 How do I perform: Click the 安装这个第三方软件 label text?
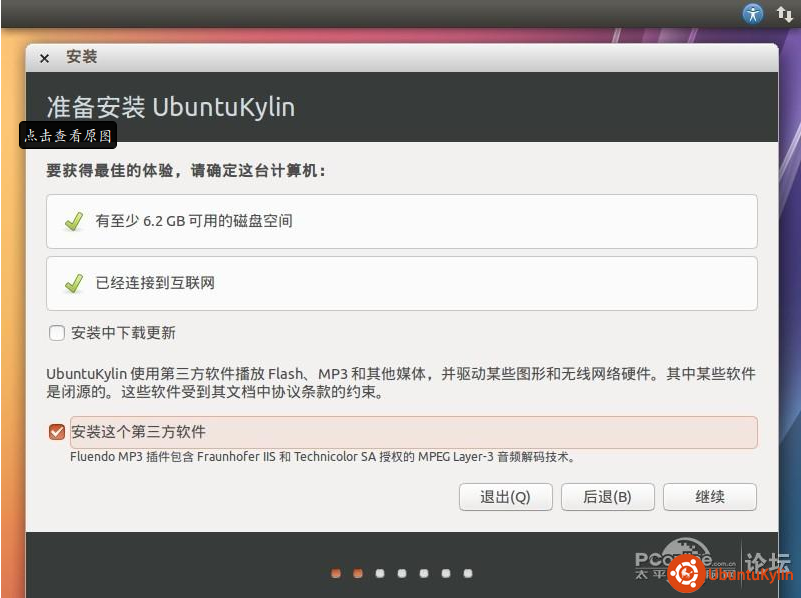pyautogui.click(x=138, y=432)
